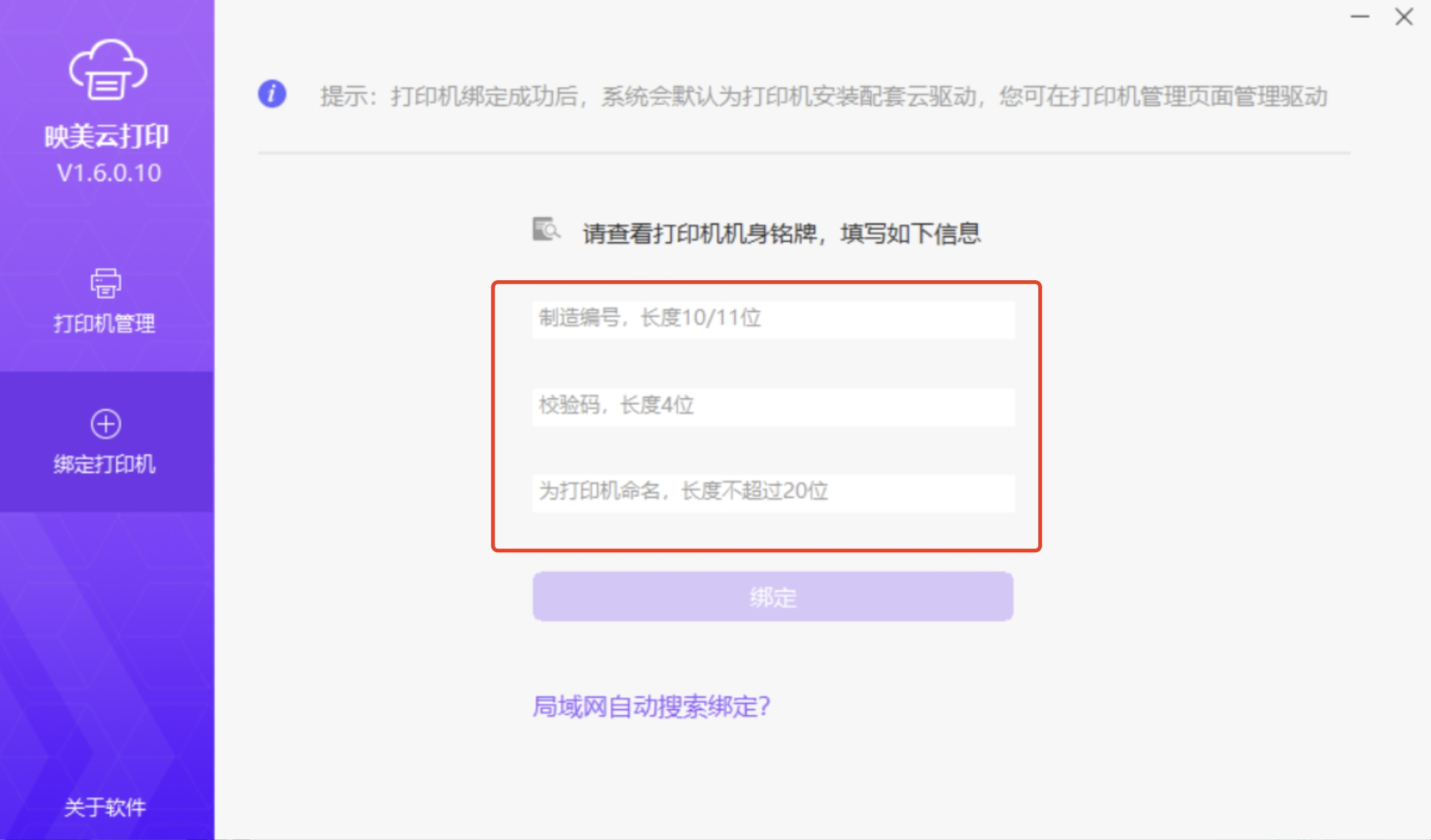This screenshot has height=840, width=1431.
Task: Click the 校验码 input field
Action: click(x=773, y=406)
